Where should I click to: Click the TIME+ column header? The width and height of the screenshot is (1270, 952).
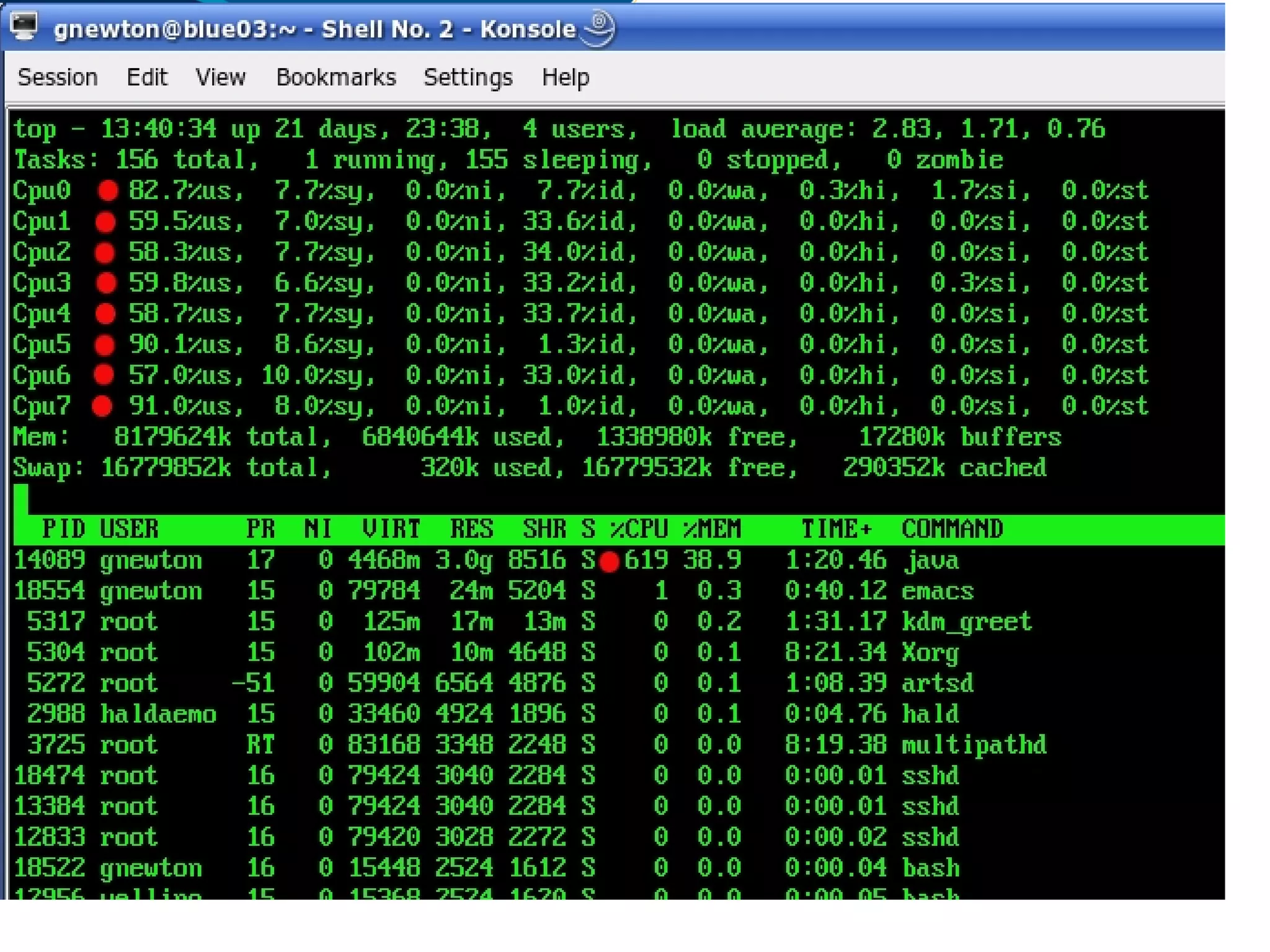pos(837,529)
